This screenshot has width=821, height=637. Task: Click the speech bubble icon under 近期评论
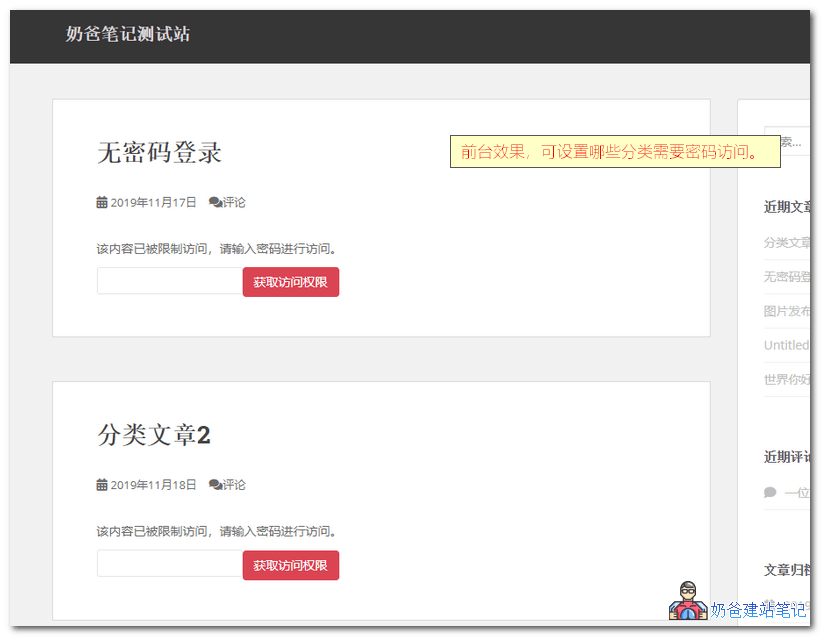click(769, 492)
